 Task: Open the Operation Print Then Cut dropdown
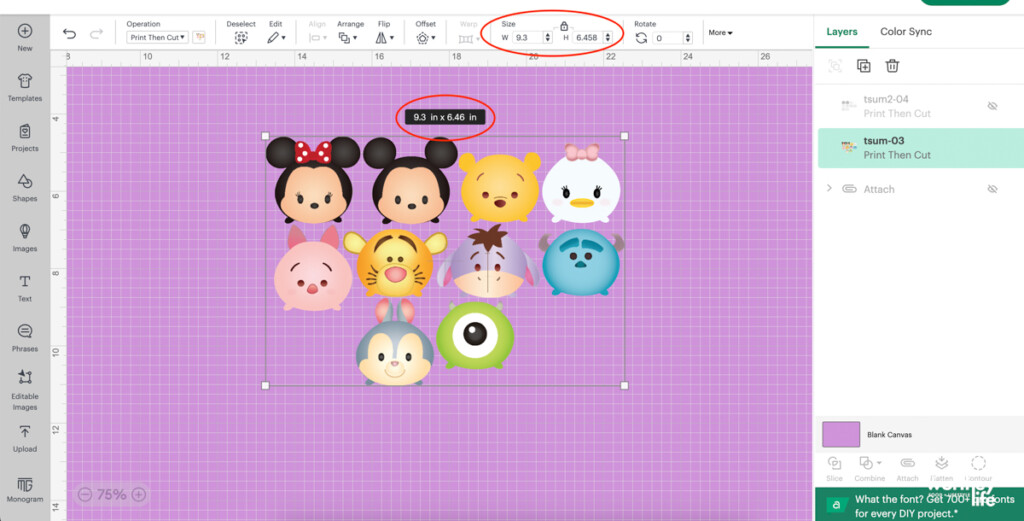pyautogui.click(x=157, y=37)
